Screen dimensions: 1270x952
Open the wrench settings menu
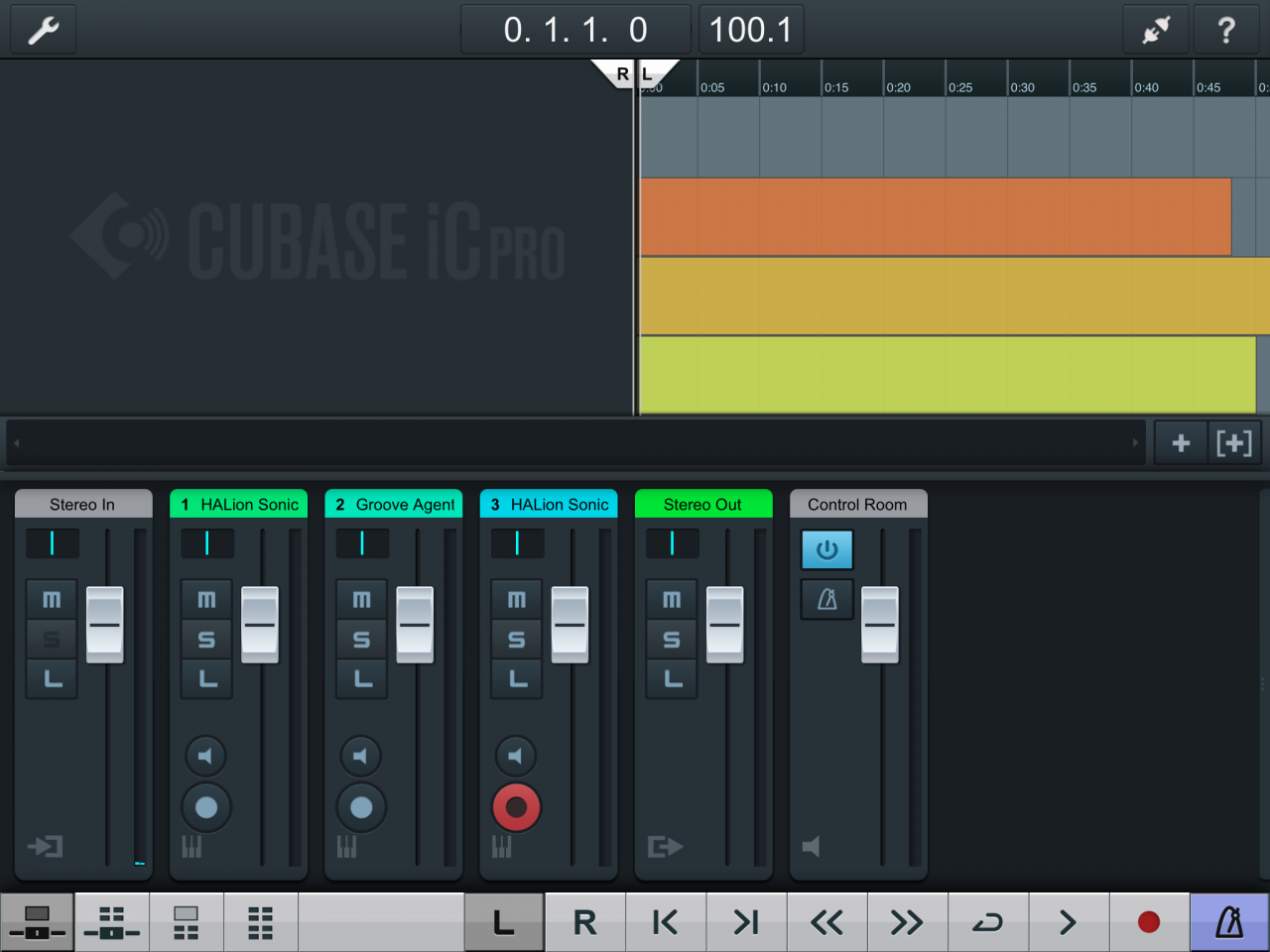[44, 30]
